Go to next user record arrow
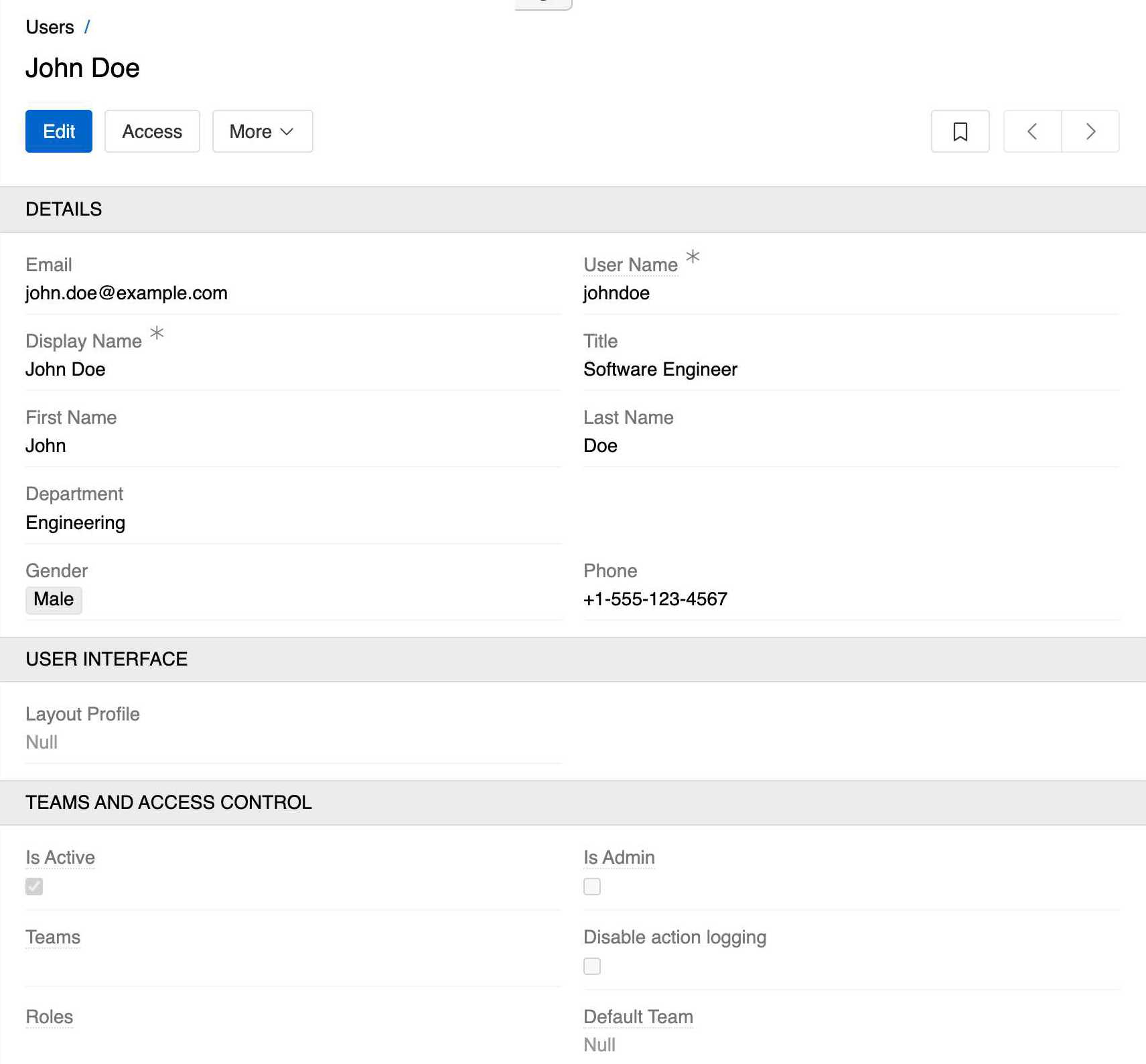 pyautogui.click(x=1090, y=131)
